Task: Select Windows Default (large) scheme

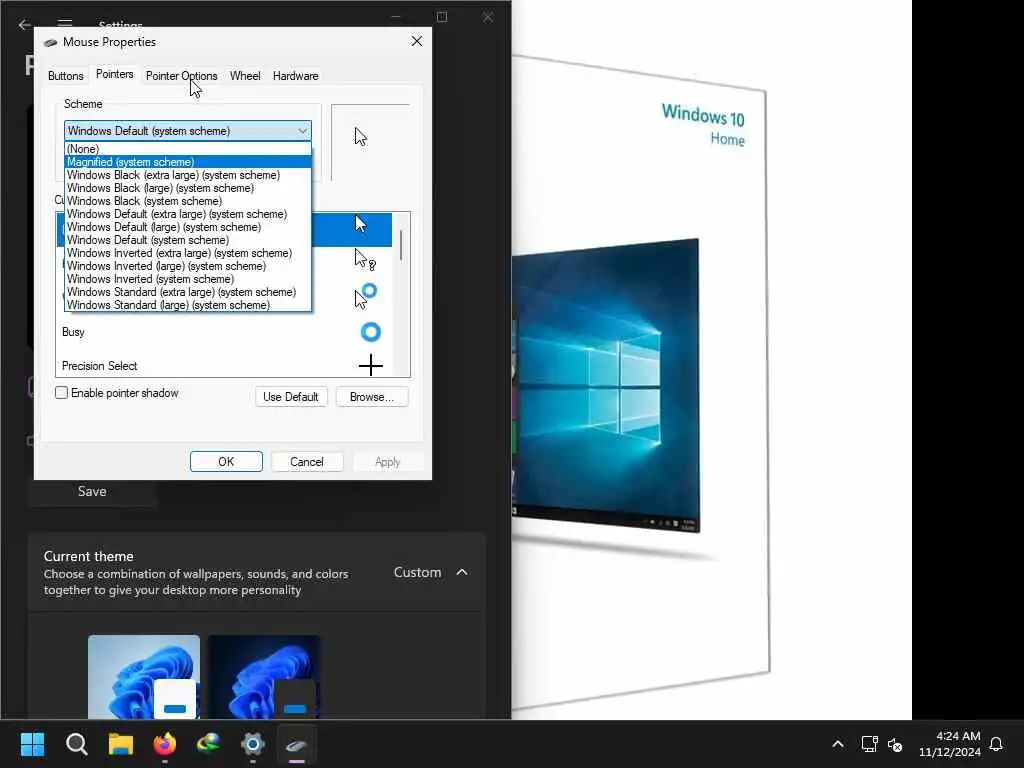Action: click(188, 227)
